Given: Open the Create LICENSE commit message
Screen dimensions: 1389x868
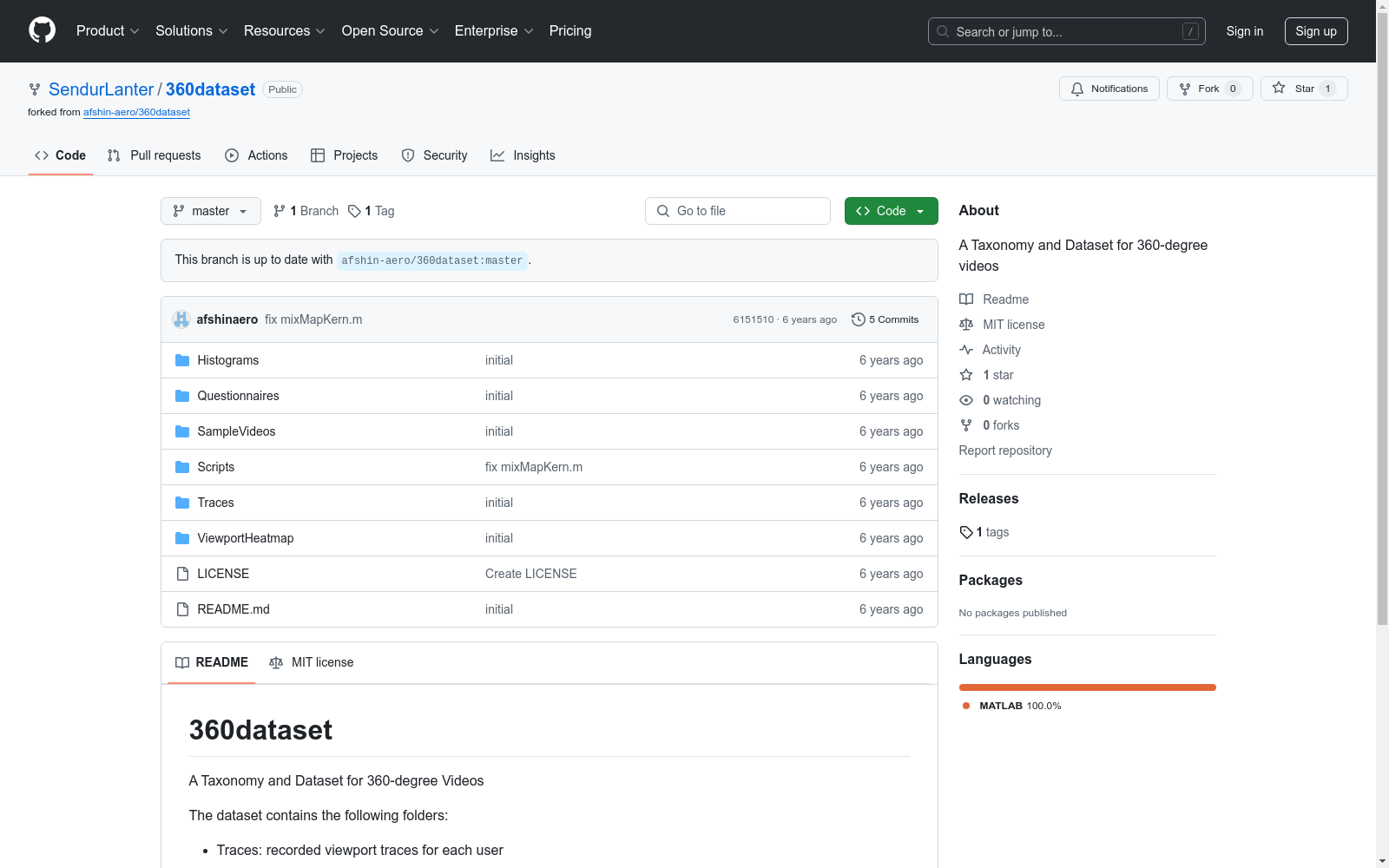Looking at the screenshot, I should [531, 574].
